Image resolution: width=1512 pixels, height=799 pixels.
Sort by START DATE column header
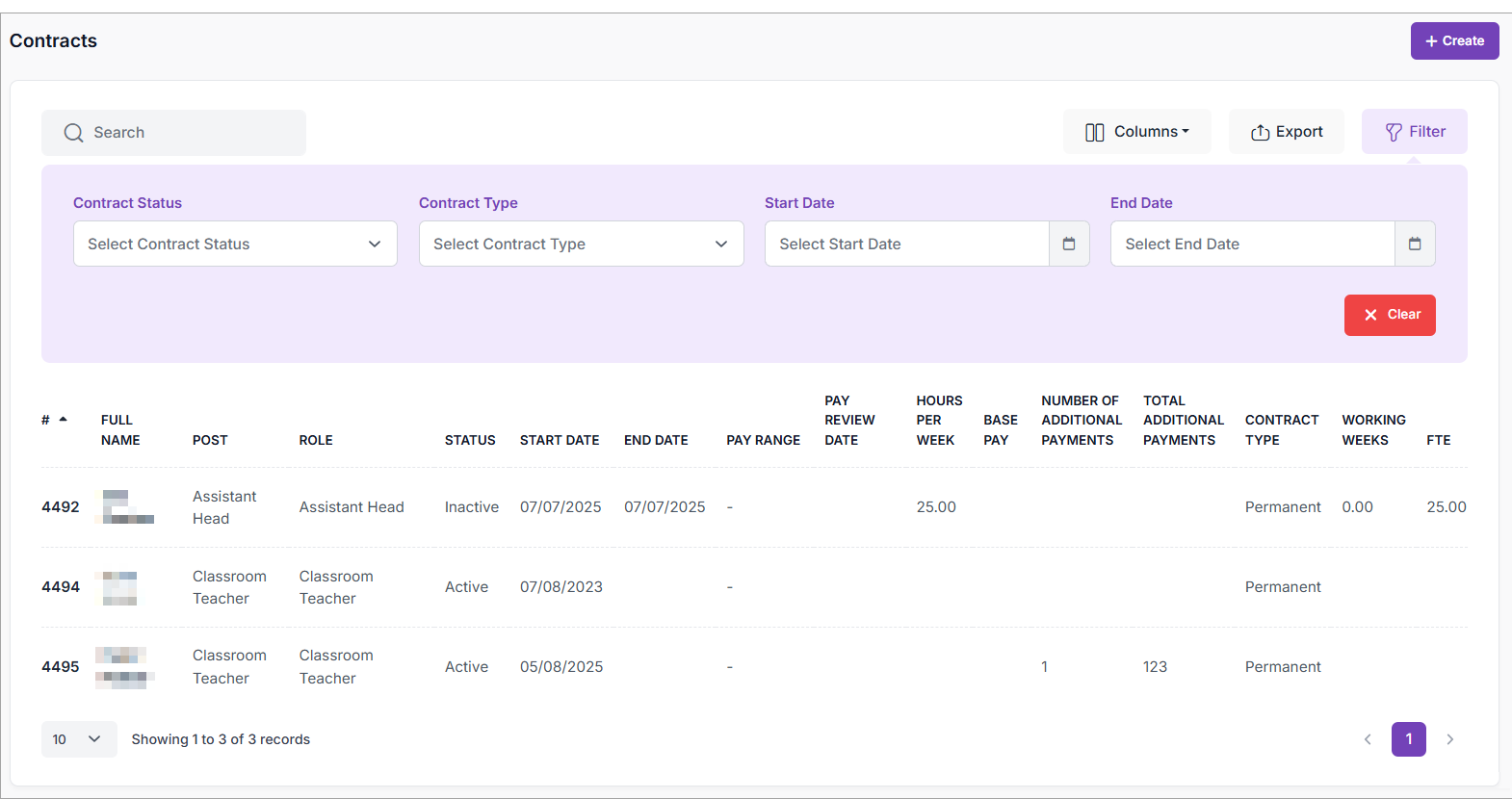click(559, 440)
